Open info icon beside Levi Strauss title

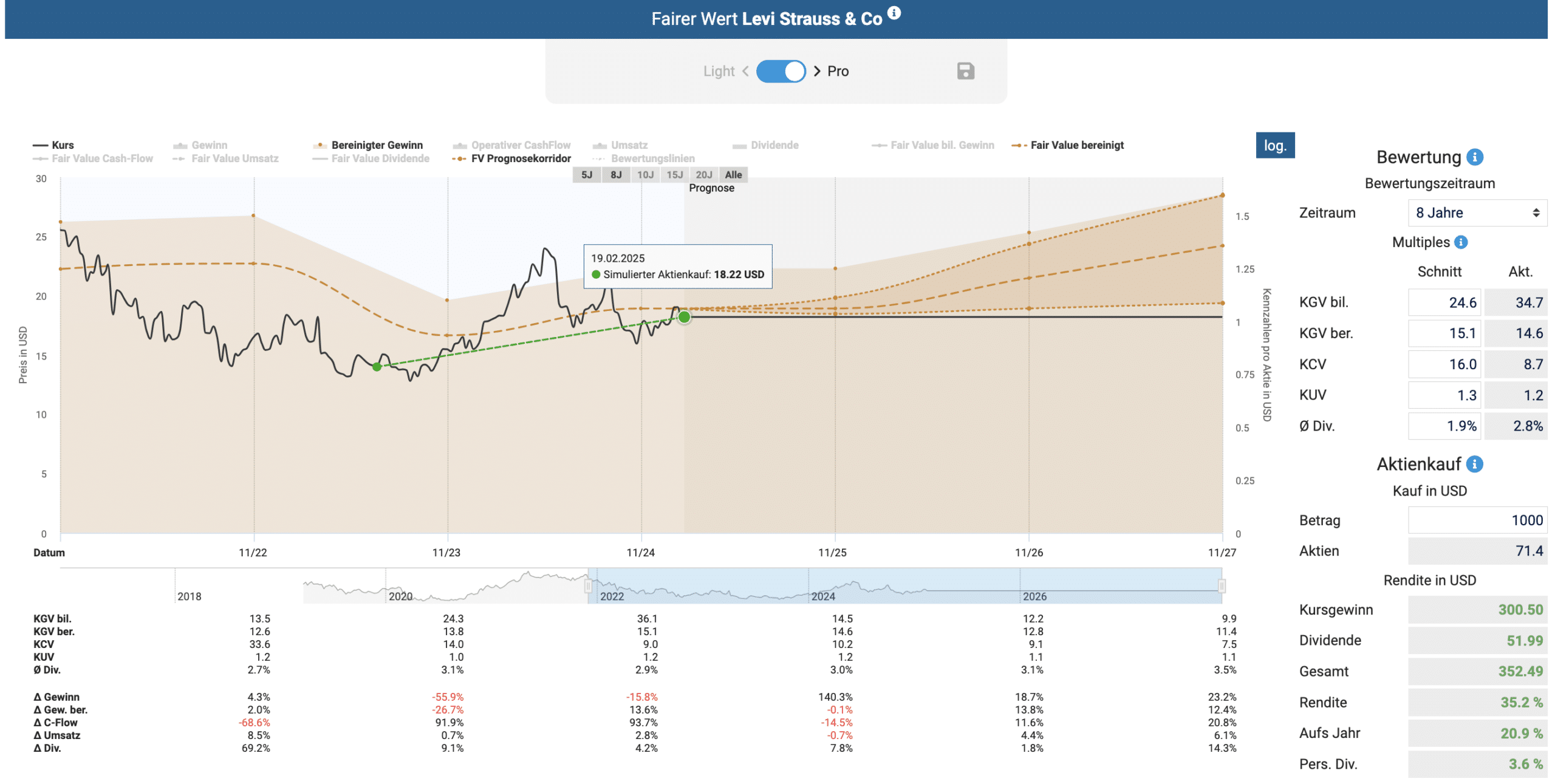[894, 12]
